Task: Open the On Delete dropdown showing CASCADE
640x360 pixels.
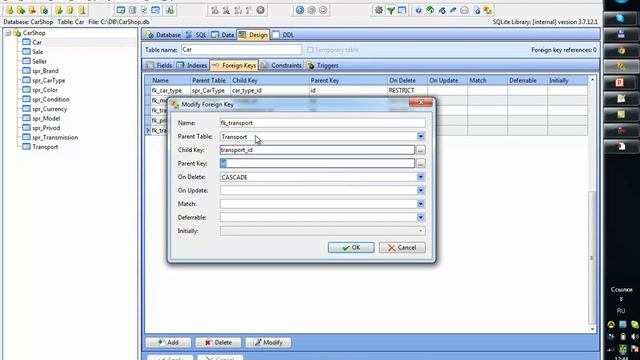Action: click(x=420, y=177)
